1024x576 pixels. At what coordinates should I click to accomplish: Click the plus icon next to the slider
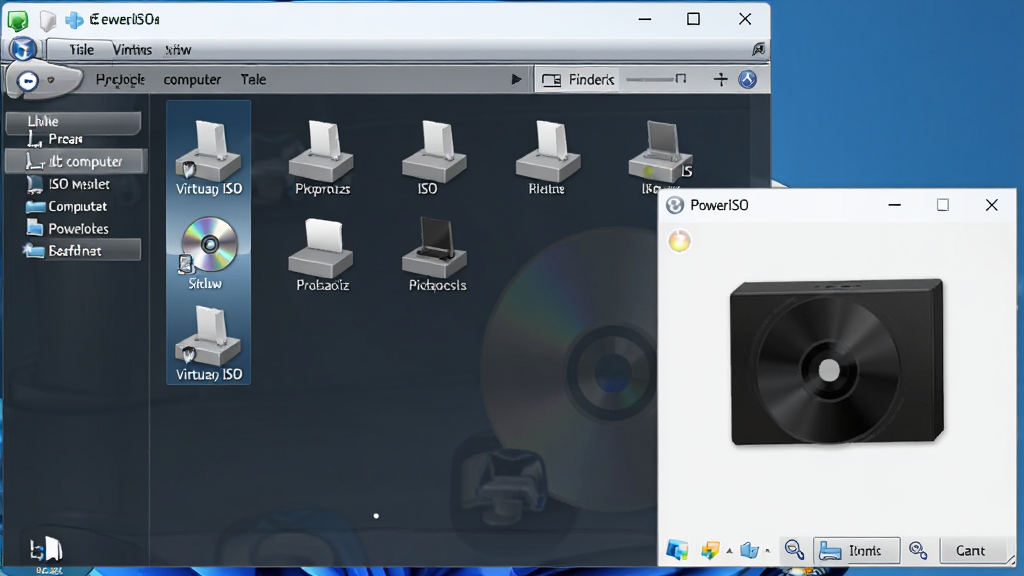[x=720, y=80]
